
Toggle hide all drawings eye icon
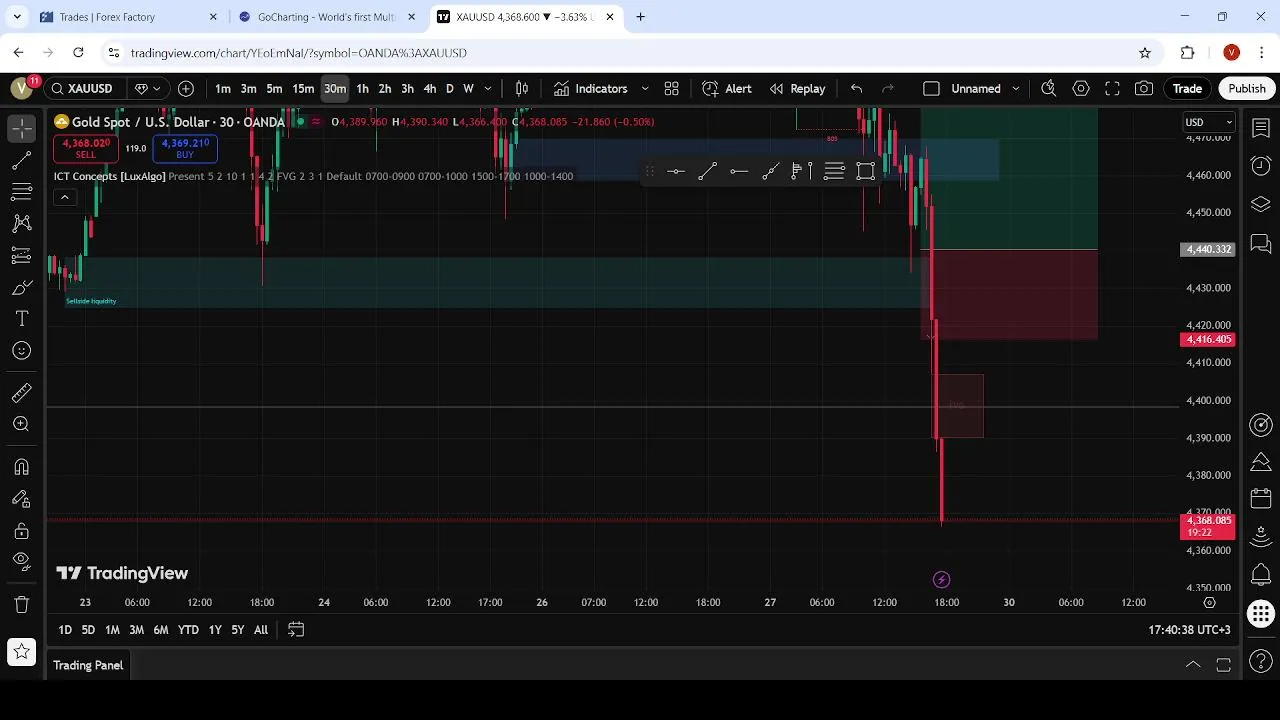(x=21, y=562)
